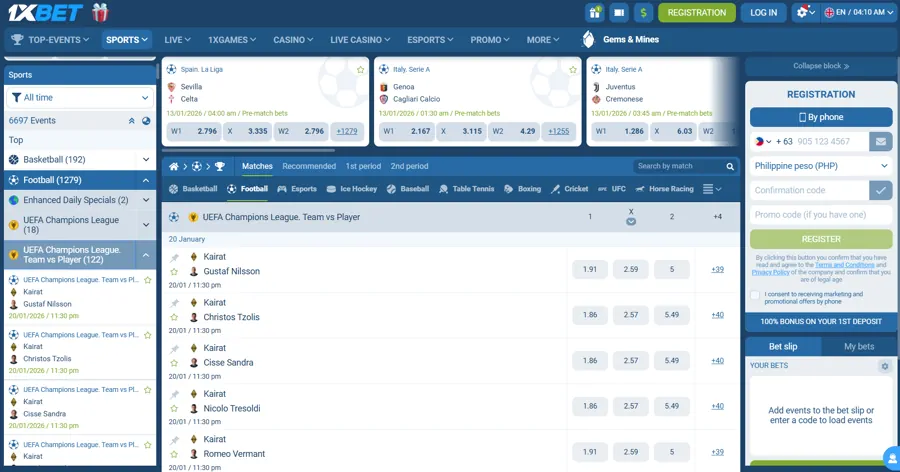
Task: Toggle favorite star for Kairat vs Nicolo Tresoldi row
Action: [174, 408]
